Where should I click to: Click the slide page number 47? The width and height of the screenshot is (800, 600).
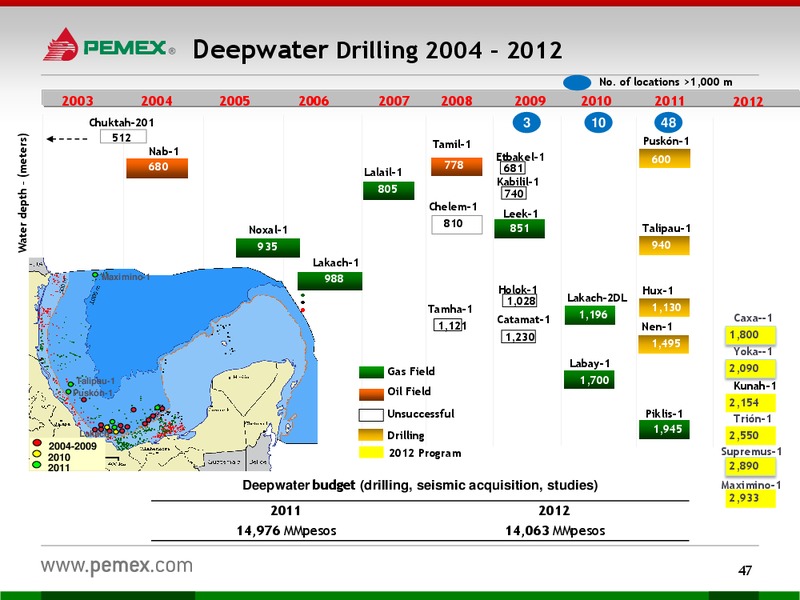[x=745, y=570]
